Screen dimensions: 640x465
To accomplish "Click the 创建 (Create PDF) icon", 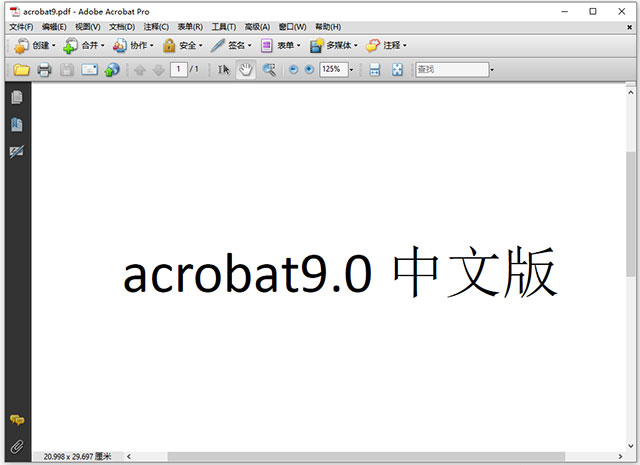I will point(21,45).
